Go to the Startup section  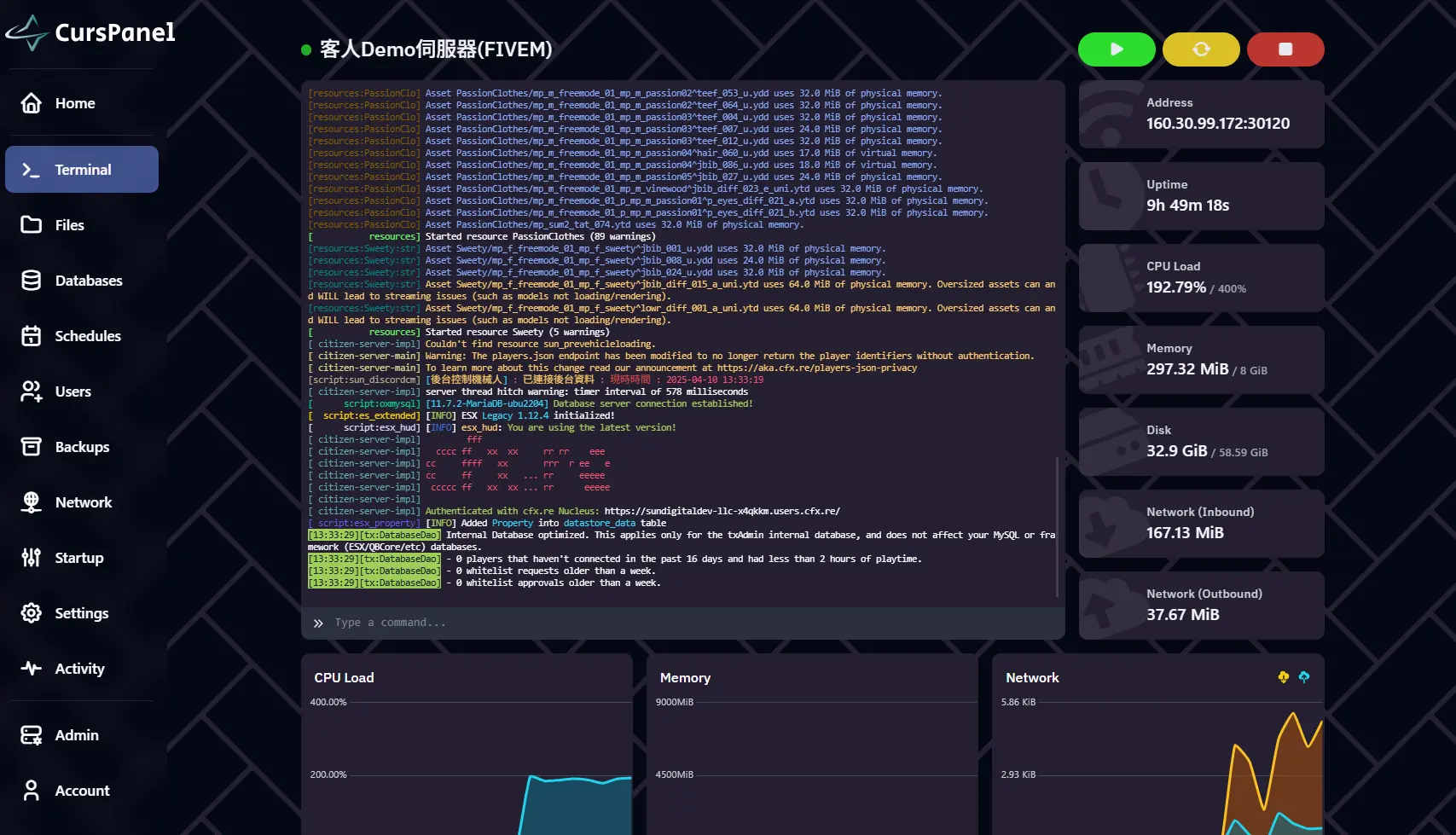(x=82, y=558)
